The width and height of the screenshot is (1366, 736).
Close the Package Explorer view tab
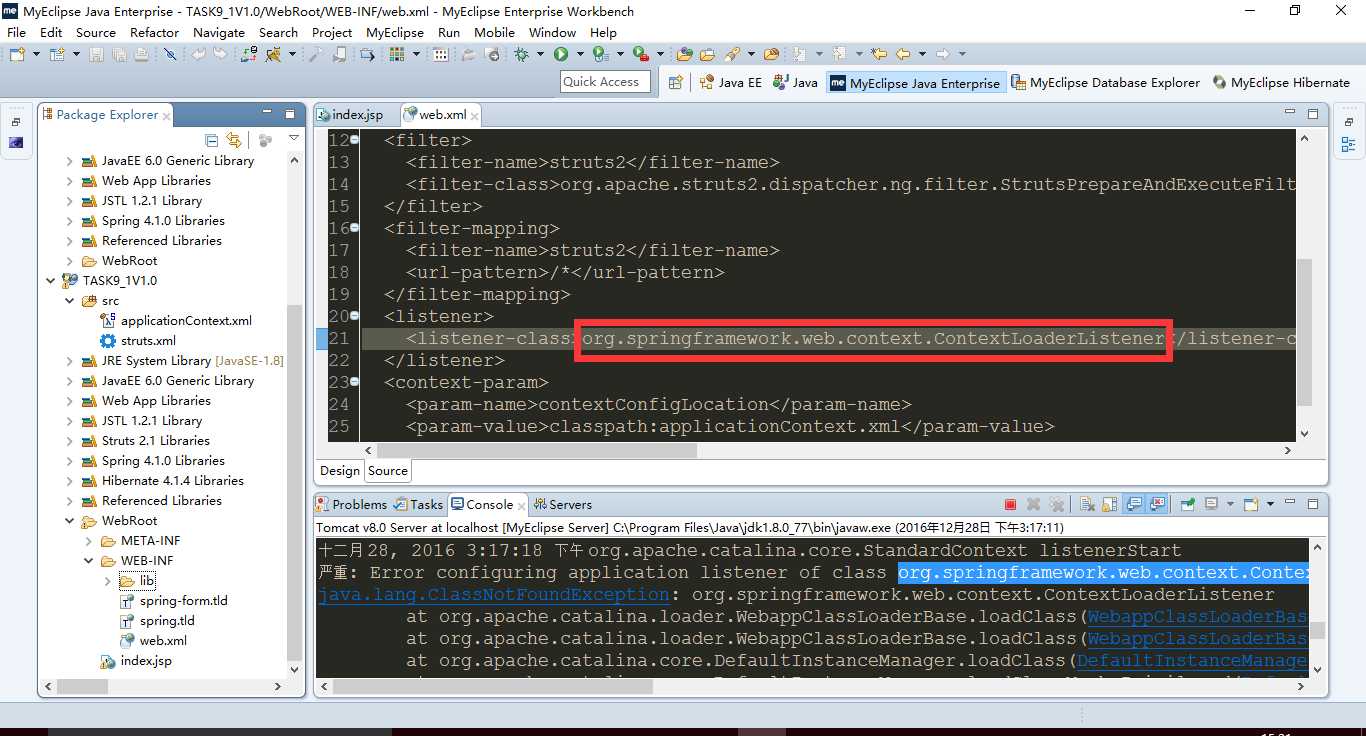point(166,116)
